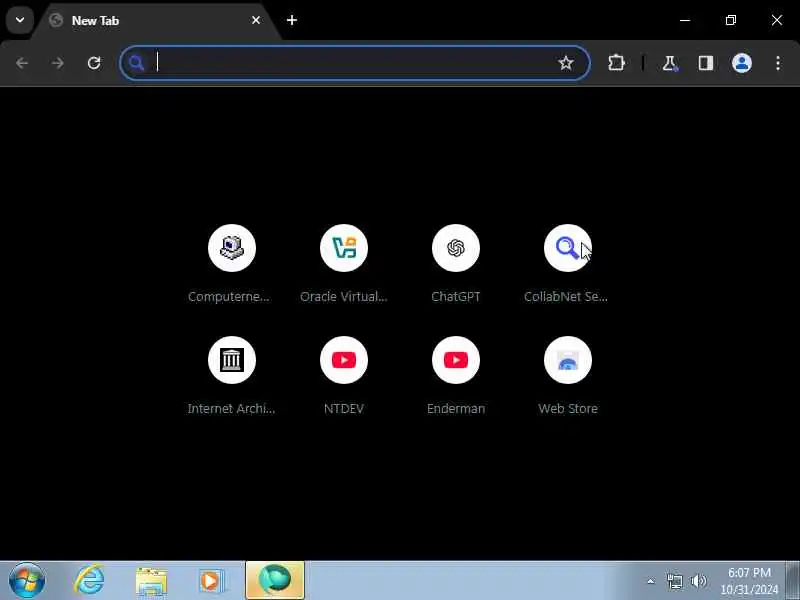Viewport: 800px width, 600px height.
Task: Launch Windows Media Player from taskbar
Action: coord(212,581)
